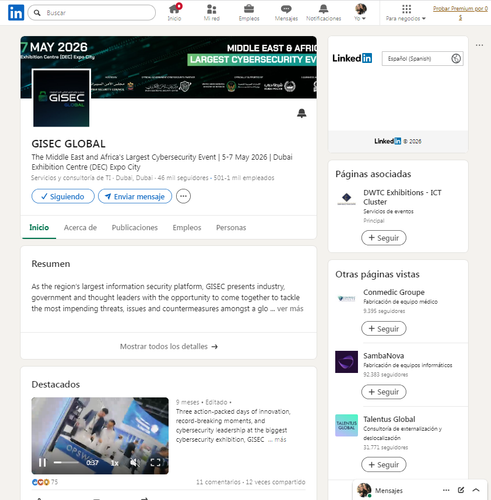Screen dimensions: 491x500
Task: Click Conmedic Groupe logo
Action: tap(346, 299)
